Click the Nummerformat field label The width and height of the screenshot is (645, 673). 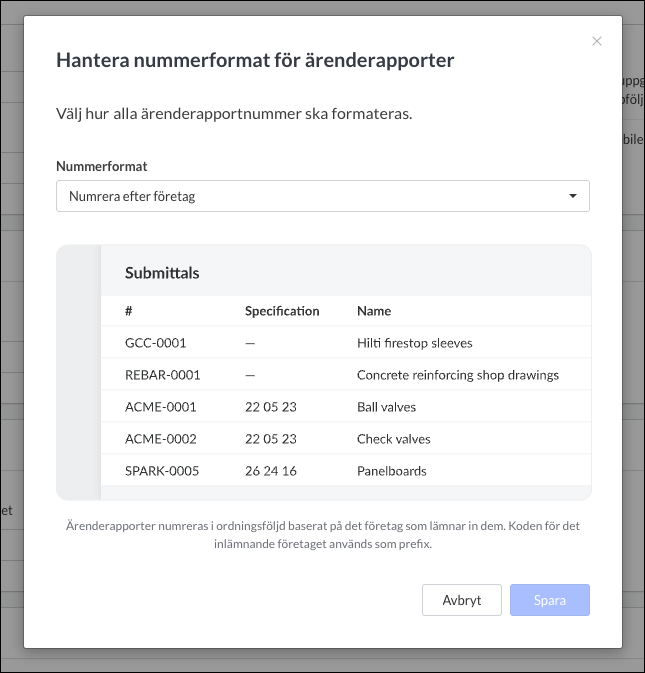(x=102, y=167)
